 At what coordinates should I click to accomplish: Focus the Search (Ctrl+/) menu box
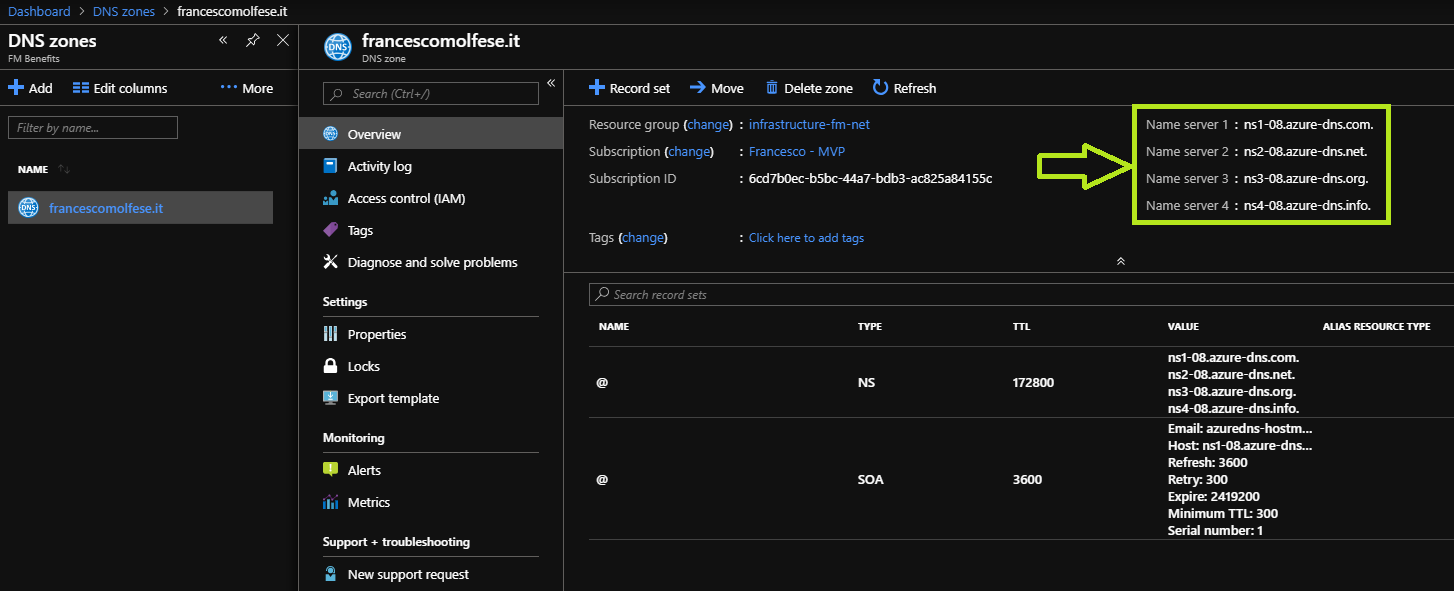point(431,94)
